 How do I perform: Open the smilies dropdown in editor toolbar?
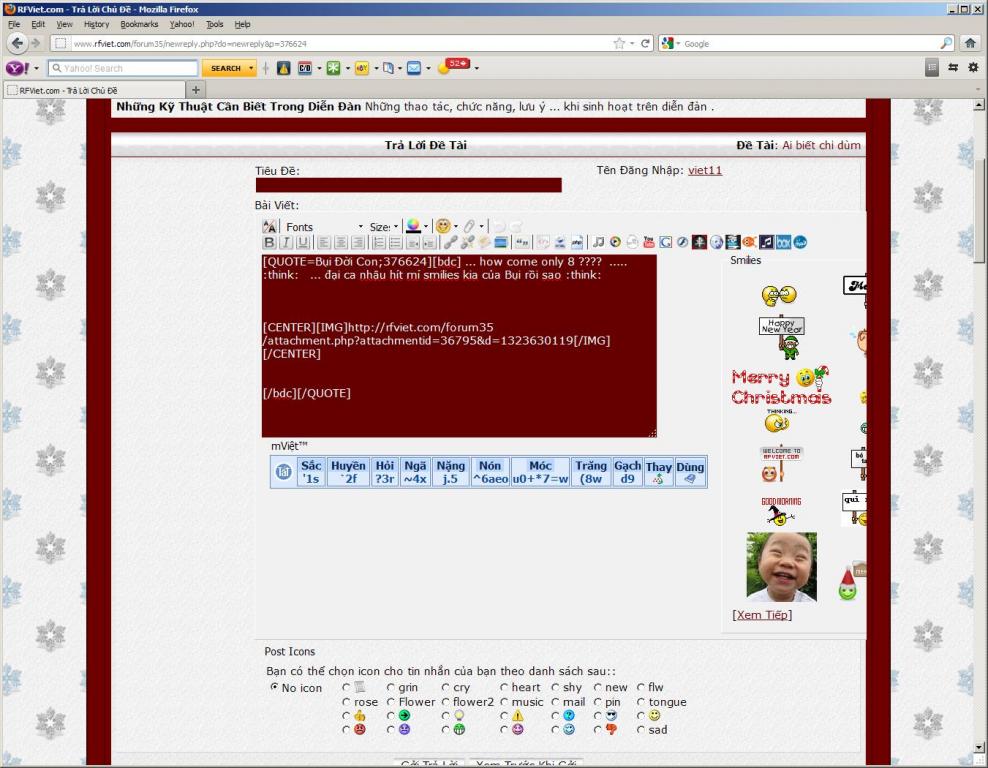(x=446, y=227)
